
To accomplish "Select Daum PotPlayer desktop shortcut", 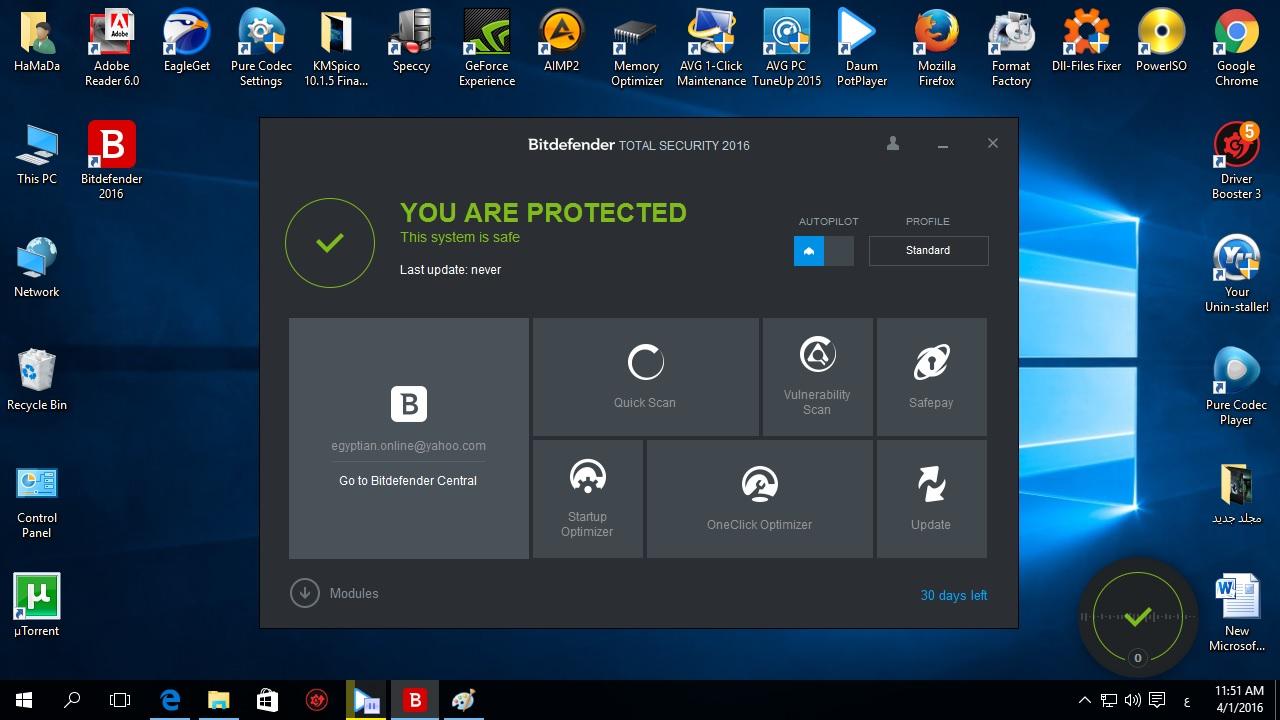I will pos(862,48).
